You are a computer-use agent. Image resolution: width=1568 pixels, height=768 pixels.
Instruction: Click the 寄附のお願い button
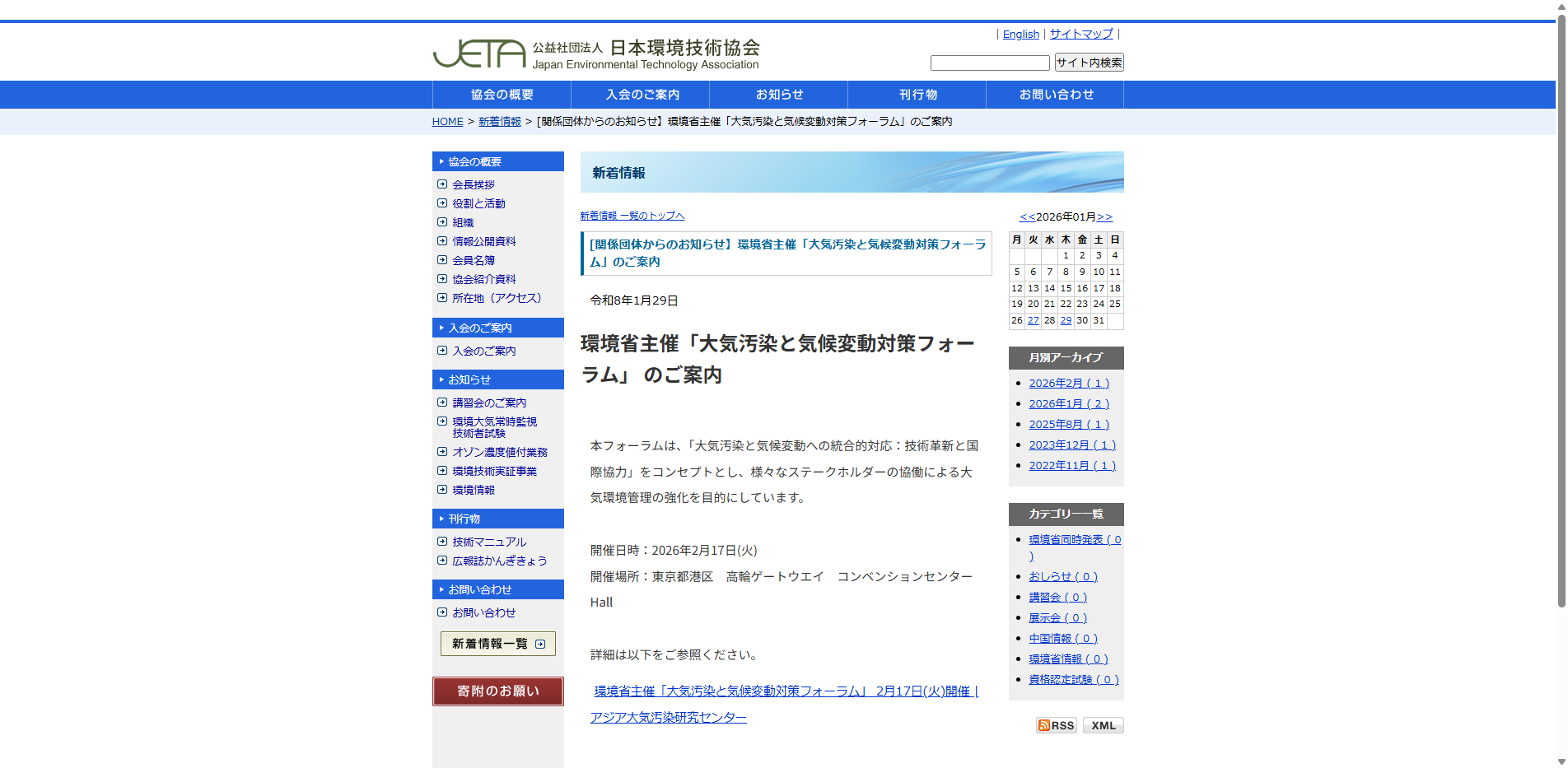[497, 691]
